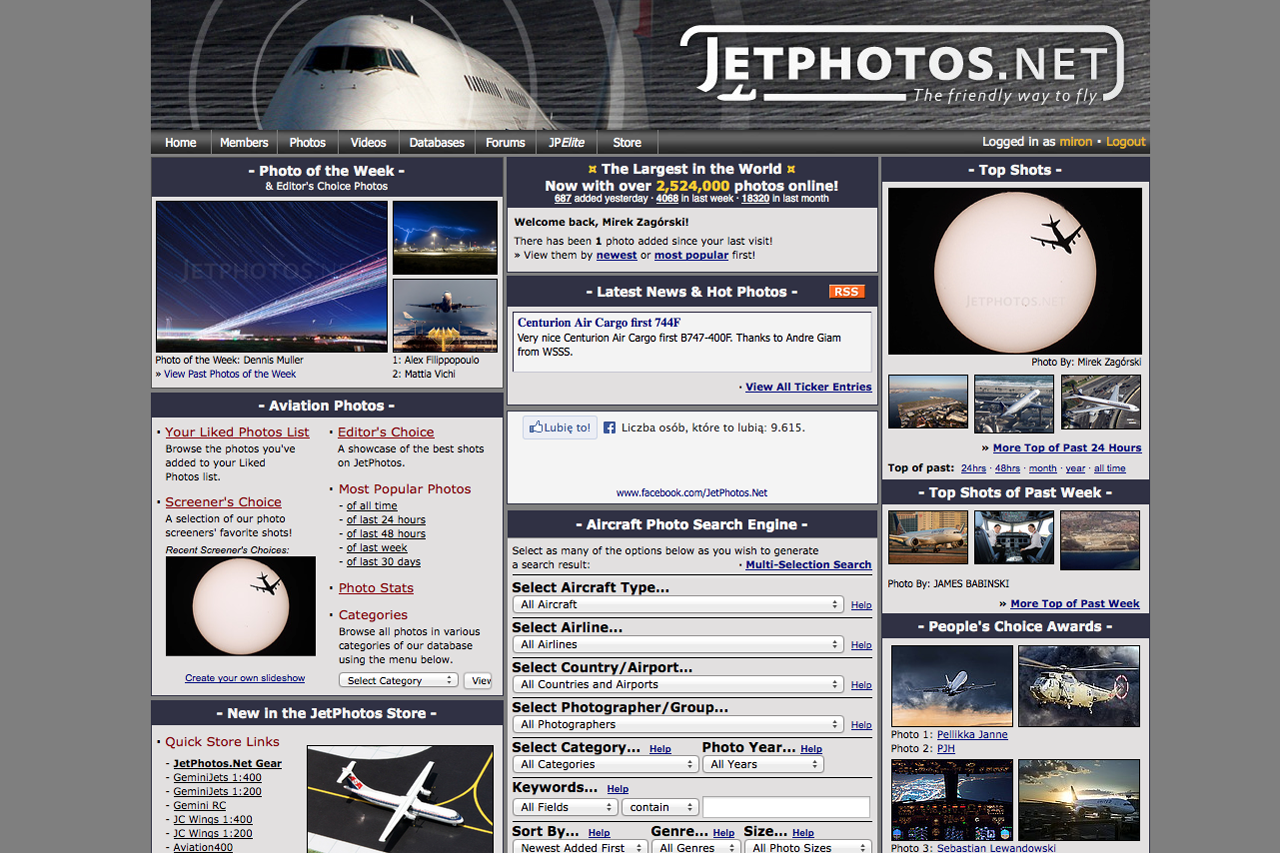The height and width of the screenshot is (853, 1280).
Task: Open GeminiJets 1:400 store link
Action: pyautogui.click(x=217, y=777)
